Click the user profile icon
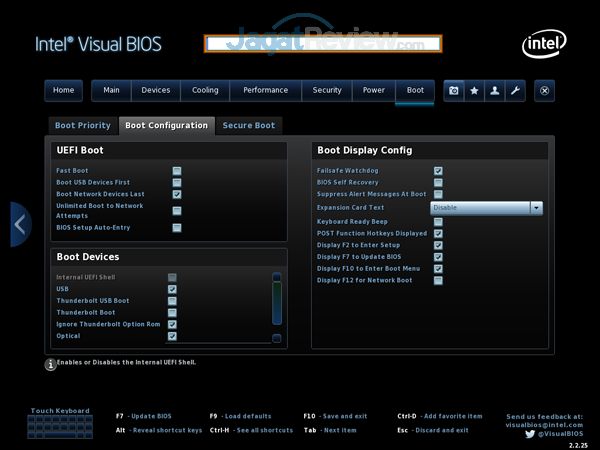 [x=495, y=90]
